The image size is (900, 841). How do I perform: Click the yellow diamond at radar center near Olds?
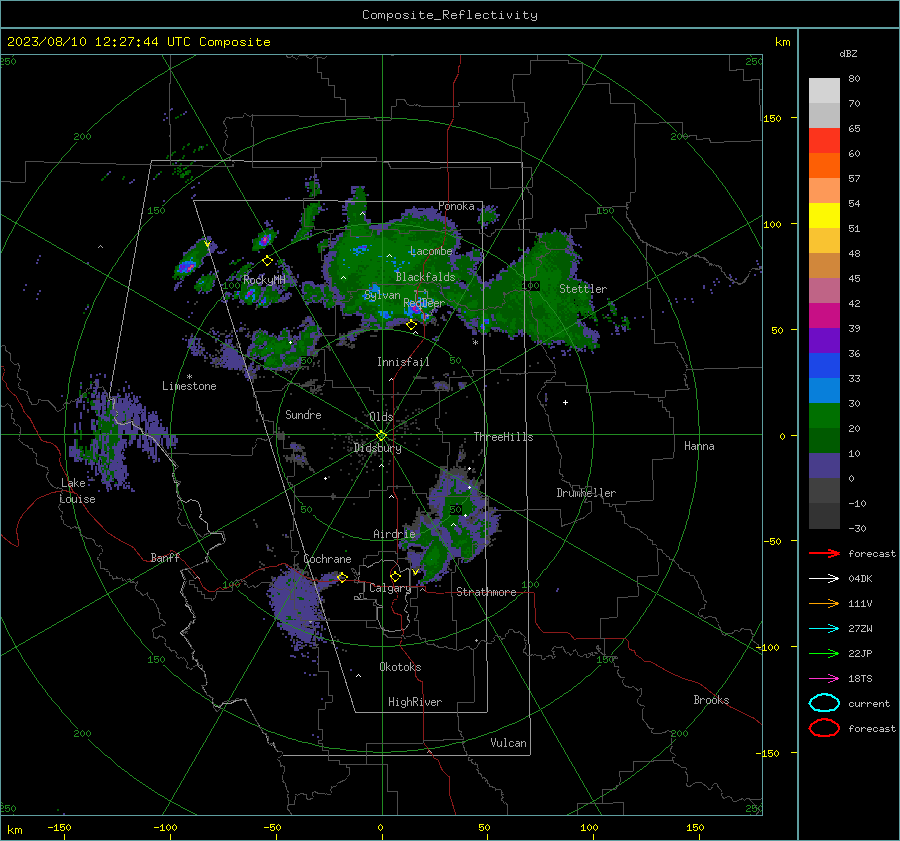point(381,436)
